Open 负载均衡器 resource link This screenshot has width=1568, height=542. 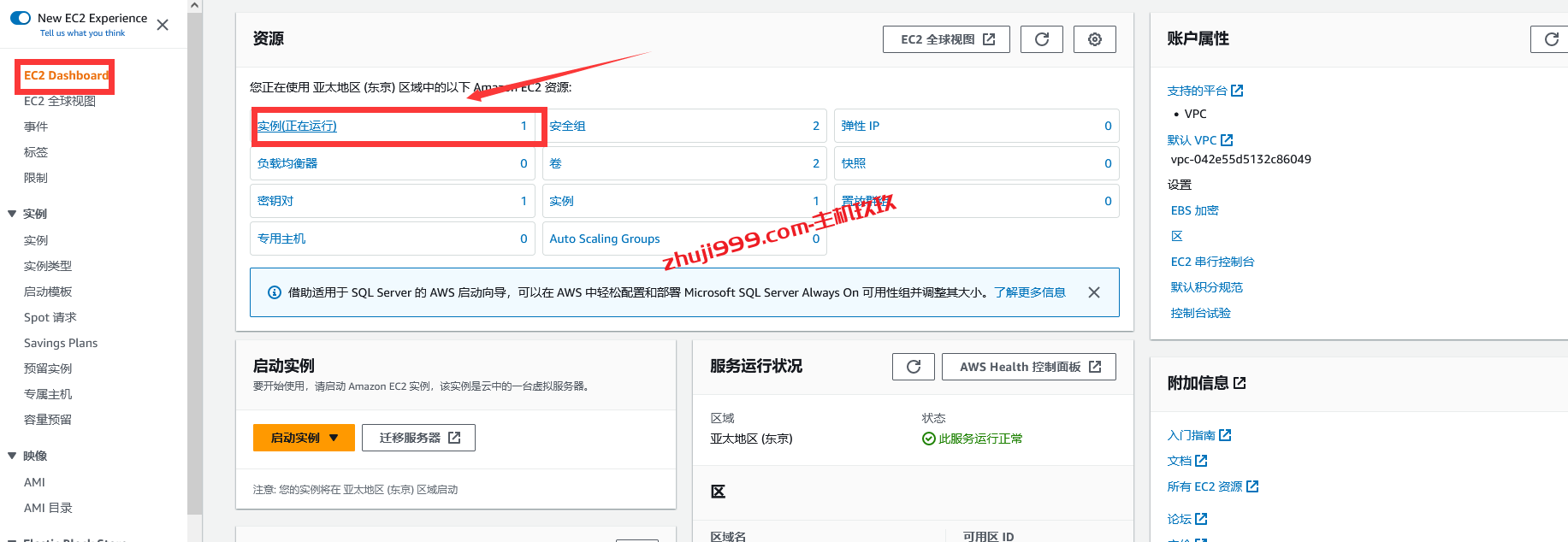point(287,163)
